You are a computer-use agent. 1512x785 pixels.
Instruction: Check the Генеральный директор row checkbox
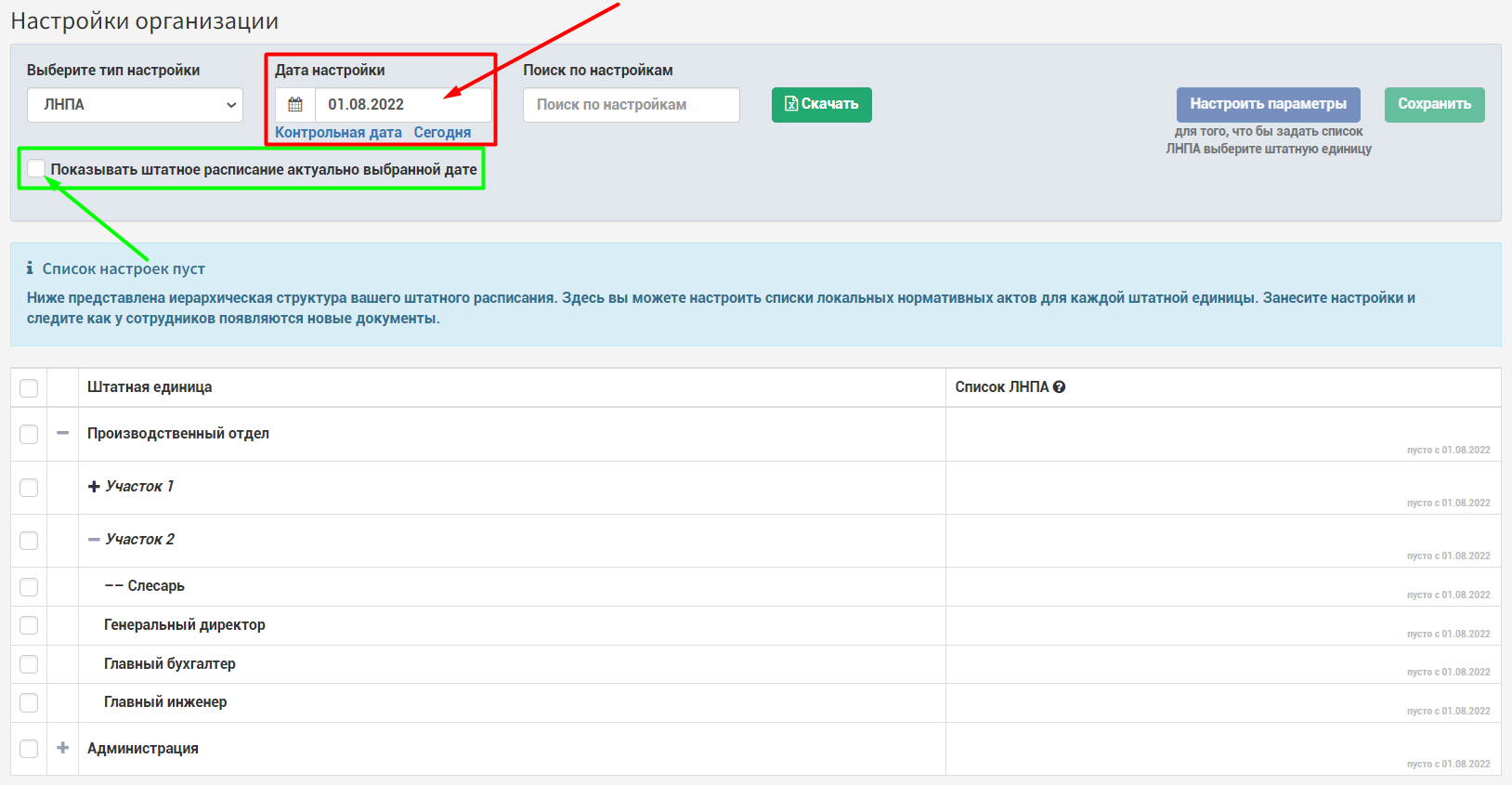[29, 625]
